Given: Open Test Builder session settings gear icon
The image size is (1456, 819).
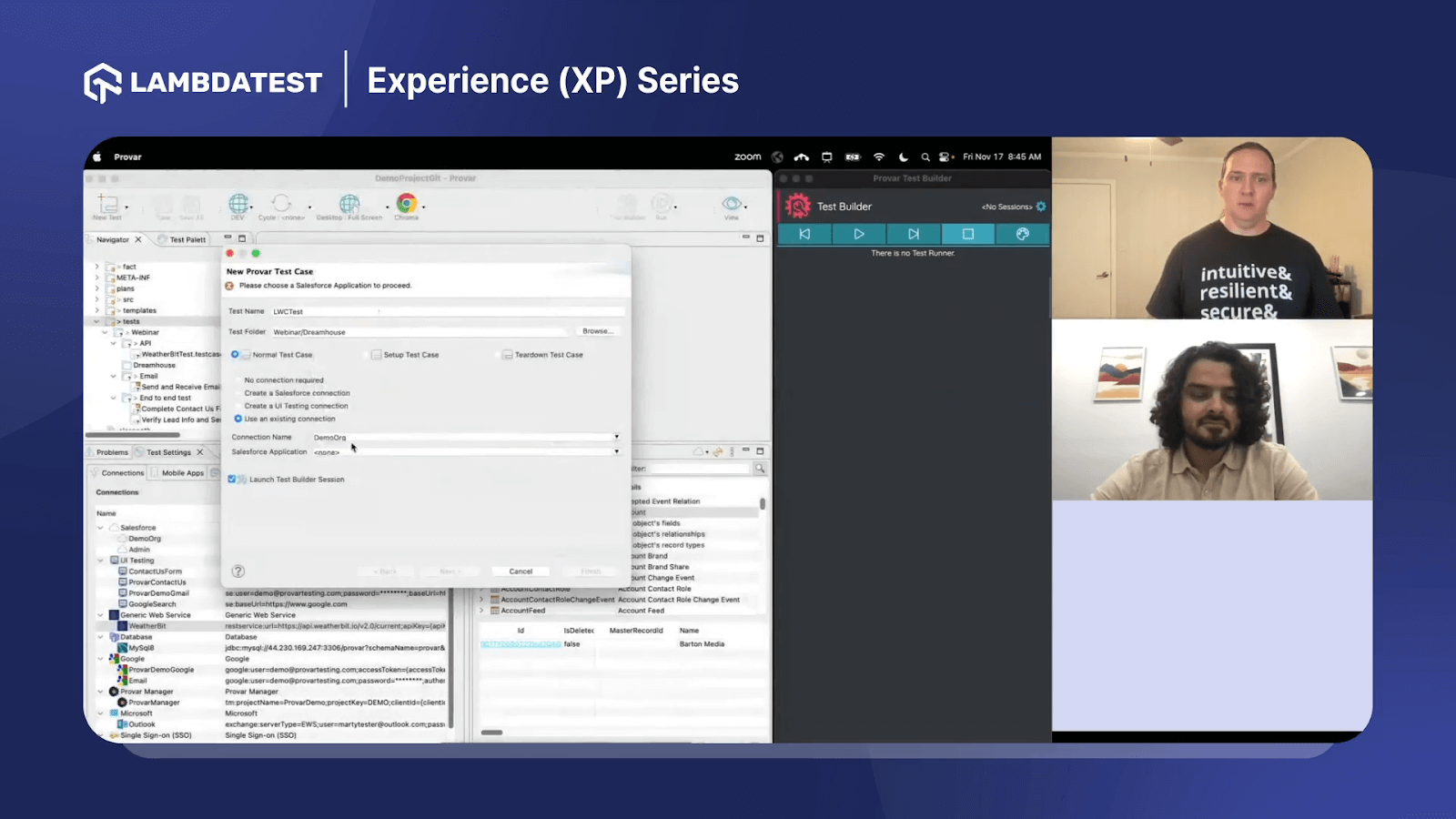Looking at the screenshot, I should tap(1040, 207).
